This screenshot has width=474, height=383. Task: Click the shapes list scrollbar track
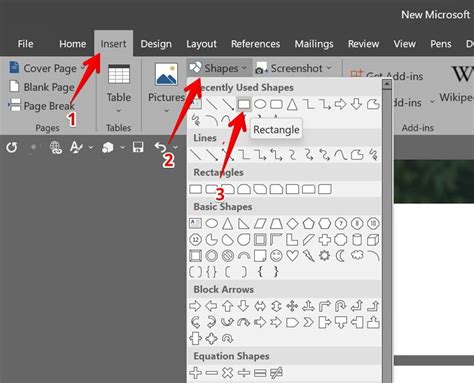[x=387, y=236]
